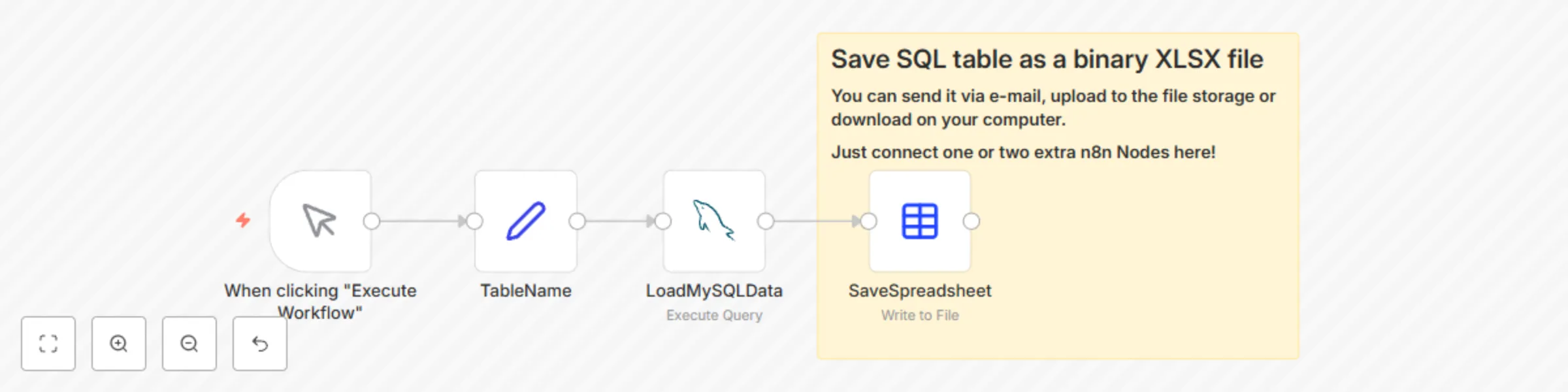Select the SaveSpreadsheet table icon node
This screenshot has width=1568, height=392.
click(x=919, y=222)
